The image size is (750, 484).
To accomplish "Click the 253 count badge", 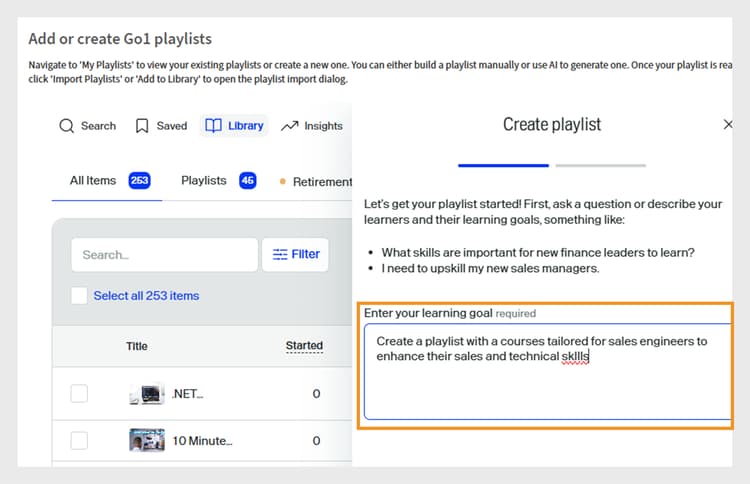I will (x=139, y=180).
